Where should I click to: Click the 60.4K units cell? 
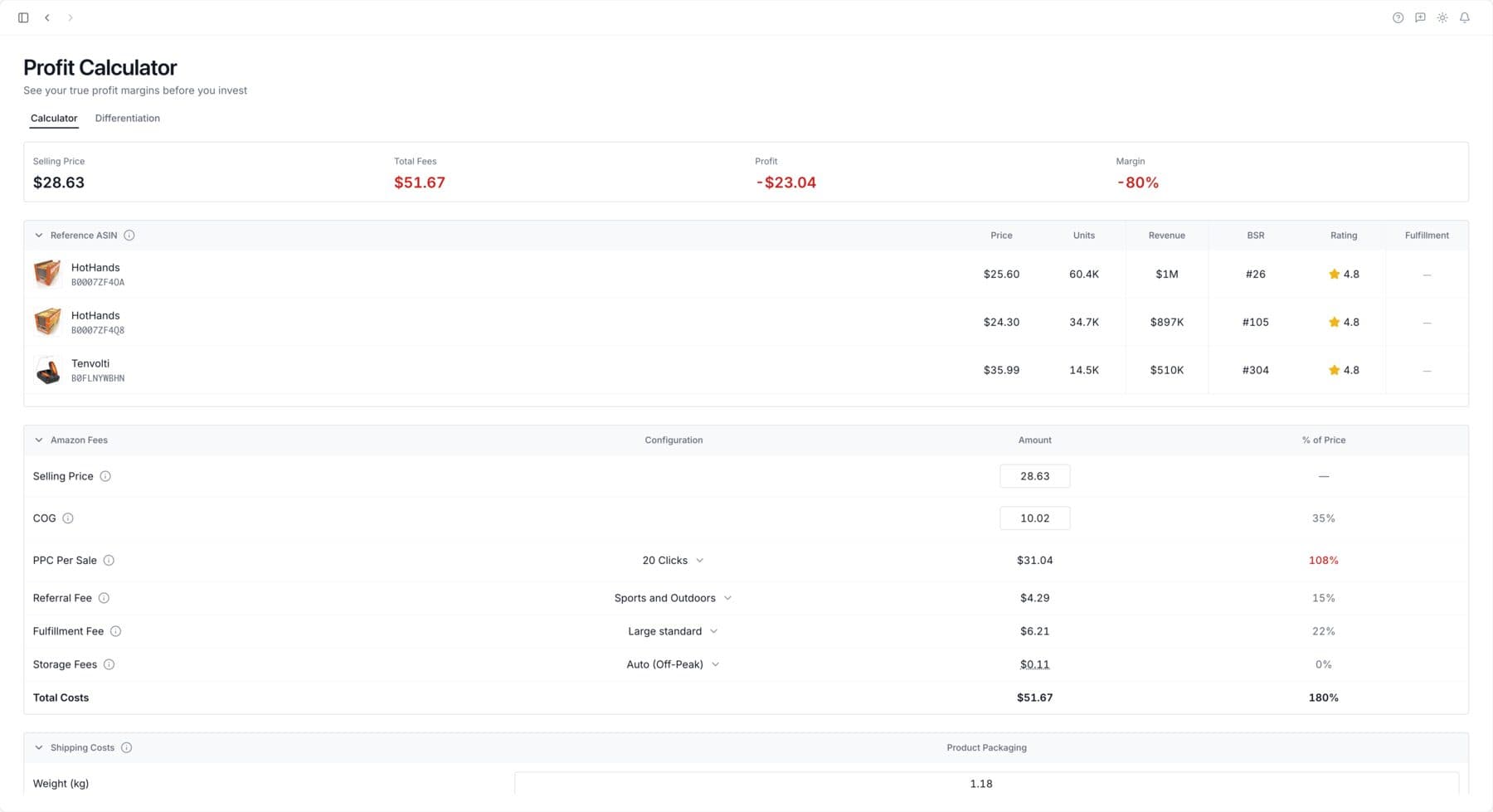click(1084, 274)
